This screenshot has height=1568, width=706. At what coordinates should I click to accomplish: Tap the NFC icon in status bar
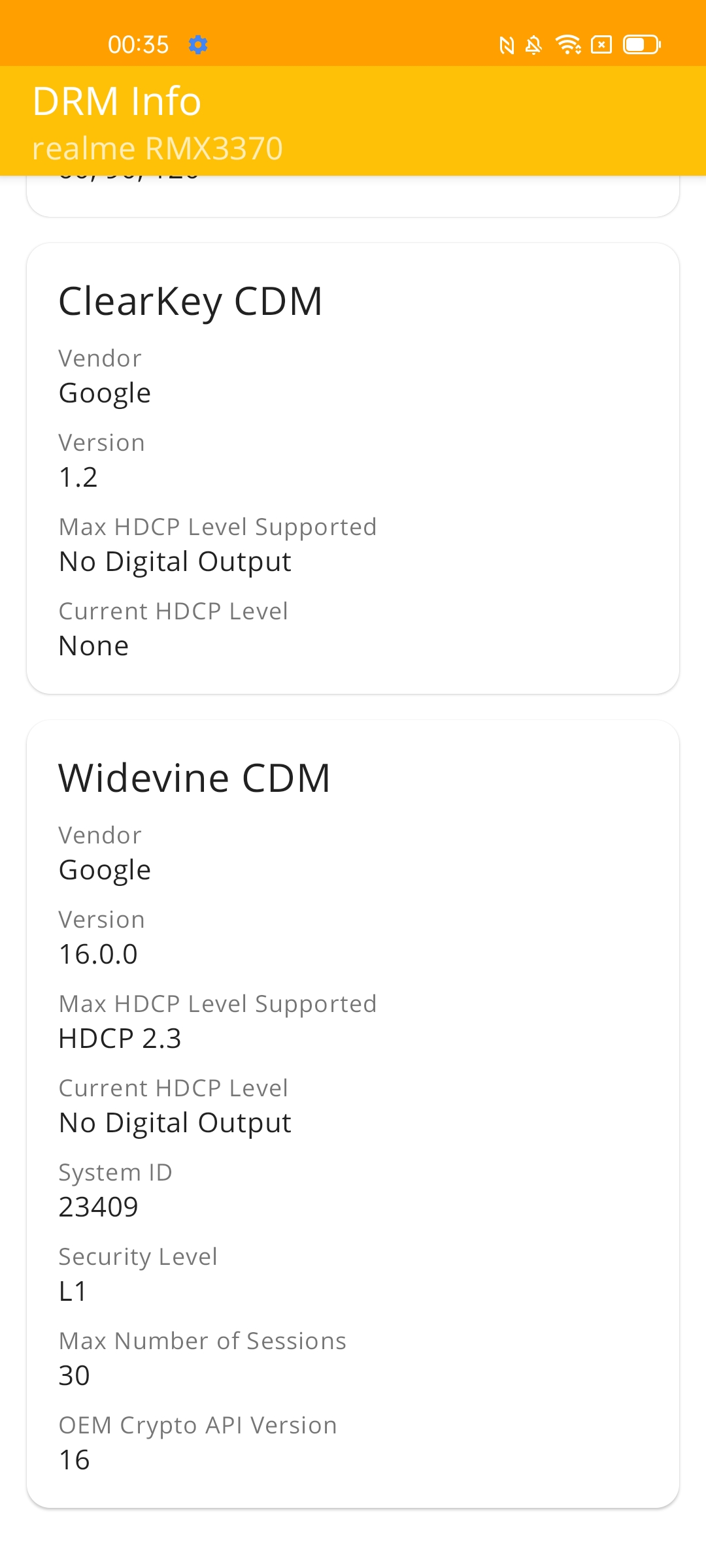507,45
